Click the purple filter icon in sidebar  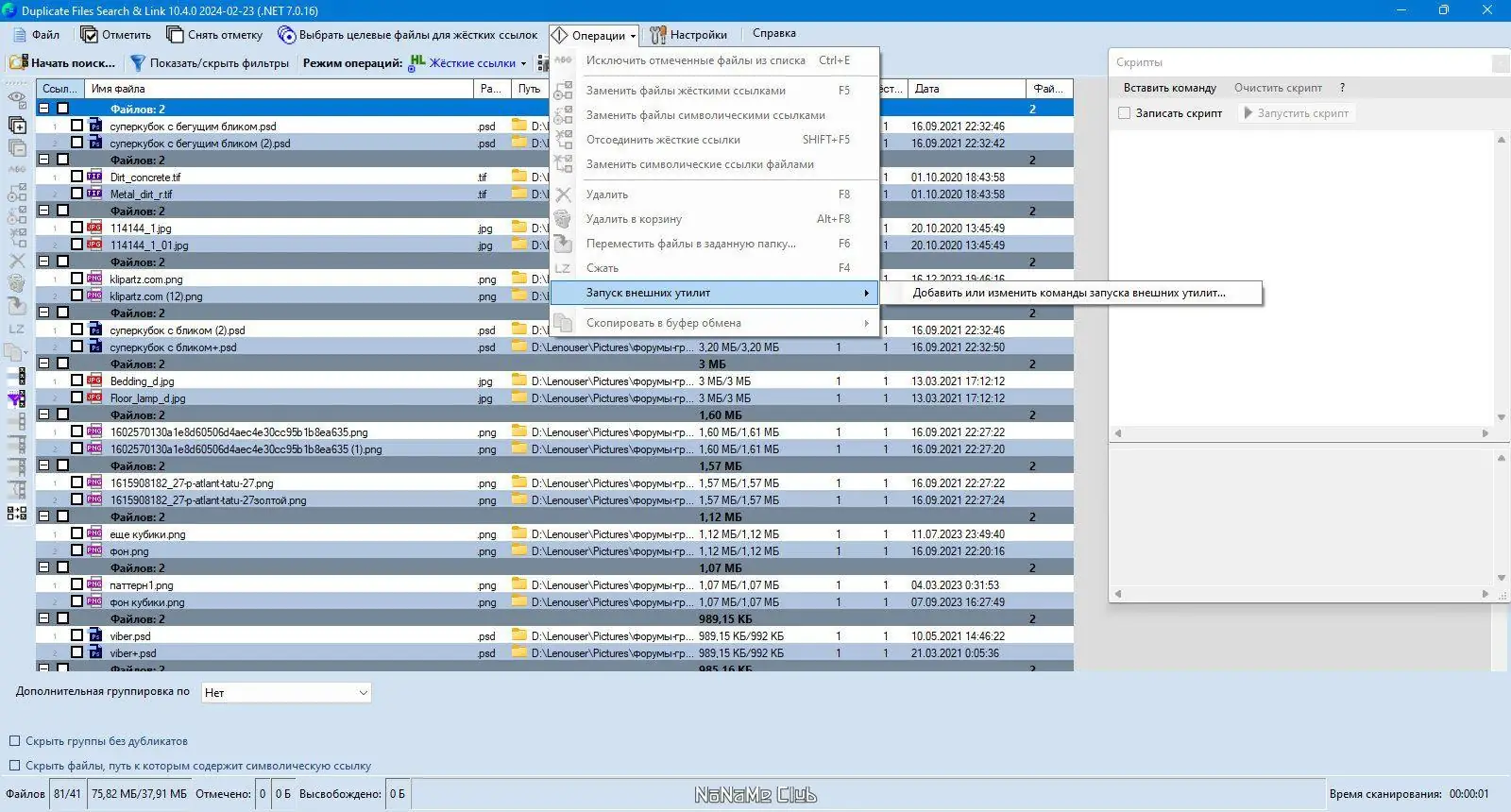(x=17, y=398)
